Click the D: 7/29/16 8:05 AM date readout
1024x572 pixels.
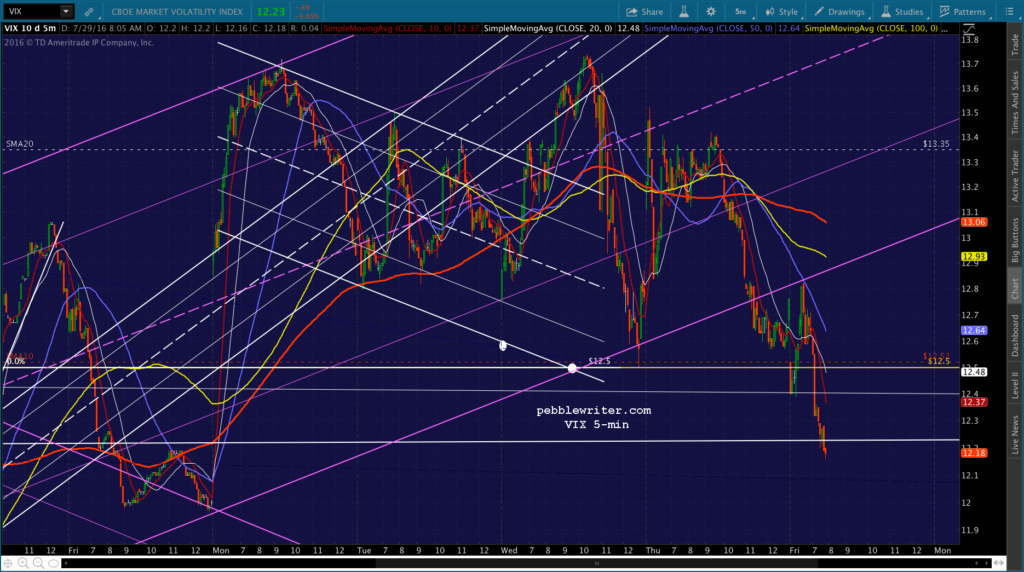tap(102, 29)
